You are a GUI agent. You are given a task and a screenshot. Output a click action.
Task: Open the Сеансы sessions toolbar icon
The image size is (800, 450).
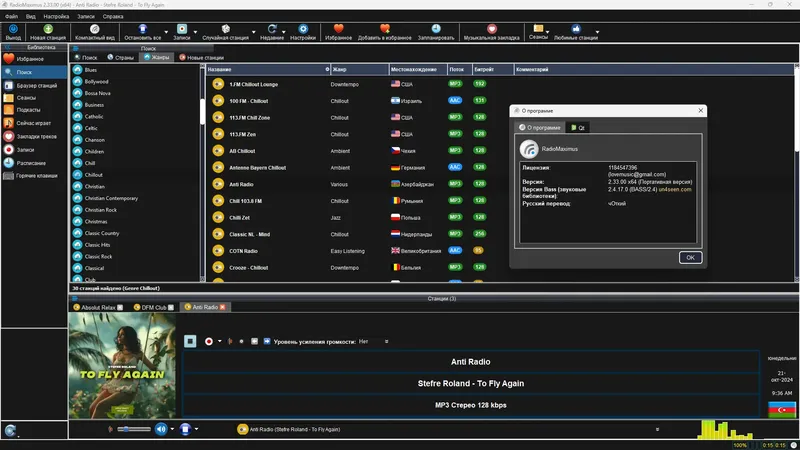click(538, 29)
